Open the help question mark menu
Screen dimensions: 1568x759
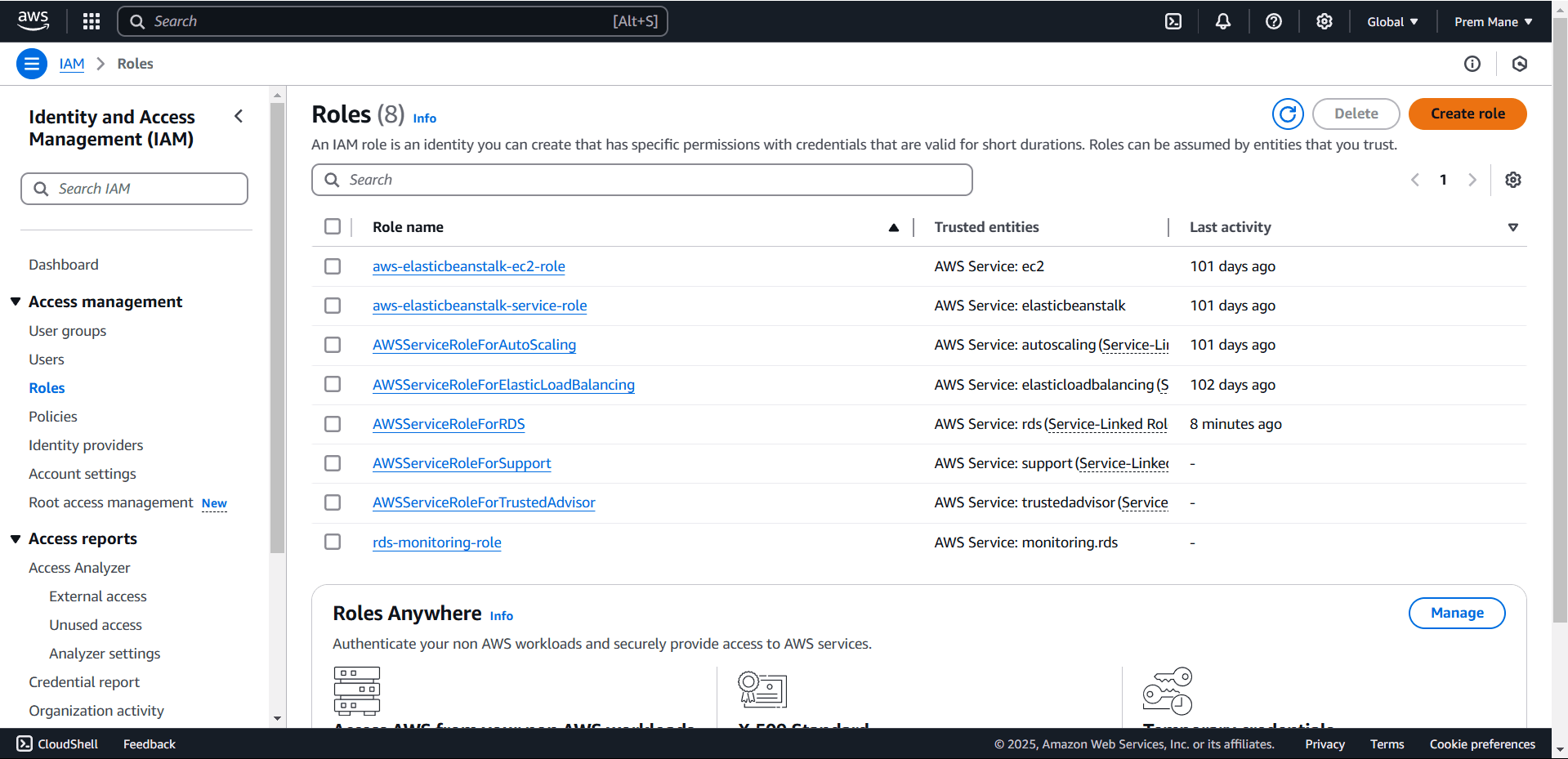point(1274,21)
